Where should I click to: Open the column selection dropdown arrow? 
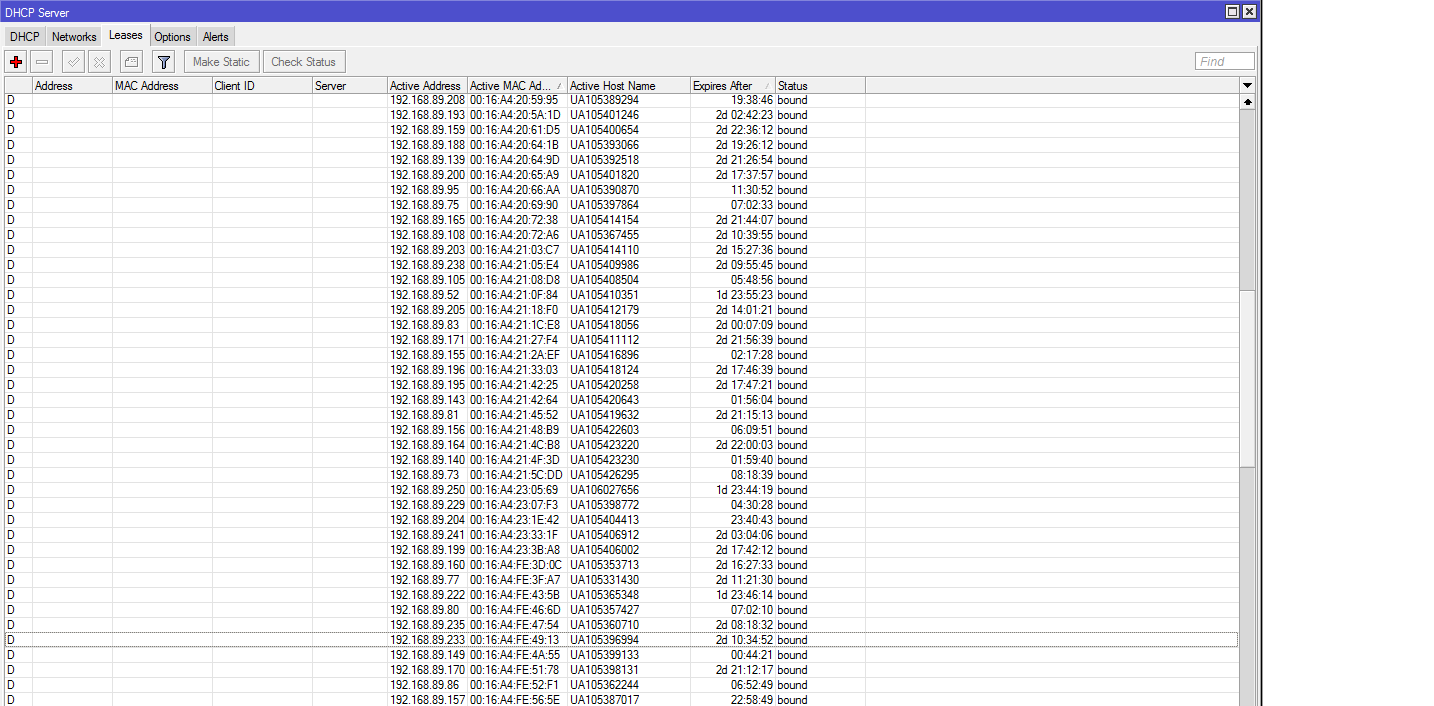click(1246, 85)
